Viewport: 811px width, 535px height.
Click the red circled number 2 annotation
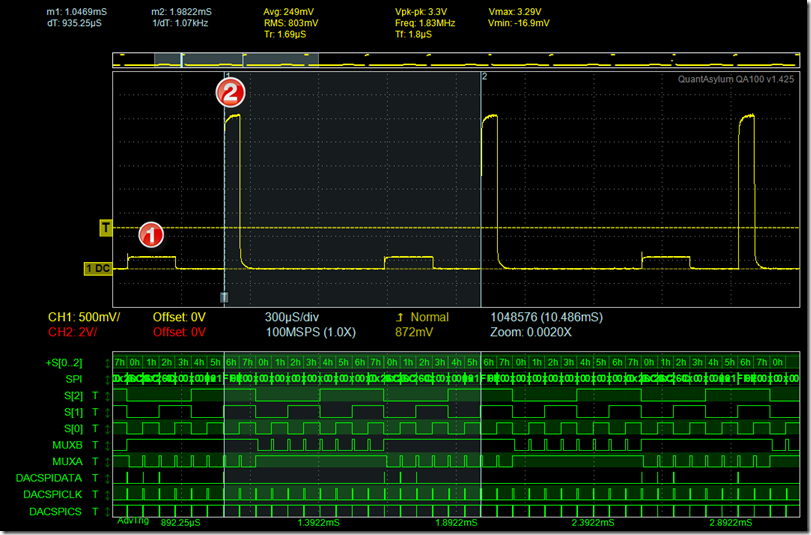[x=229, y=94]
